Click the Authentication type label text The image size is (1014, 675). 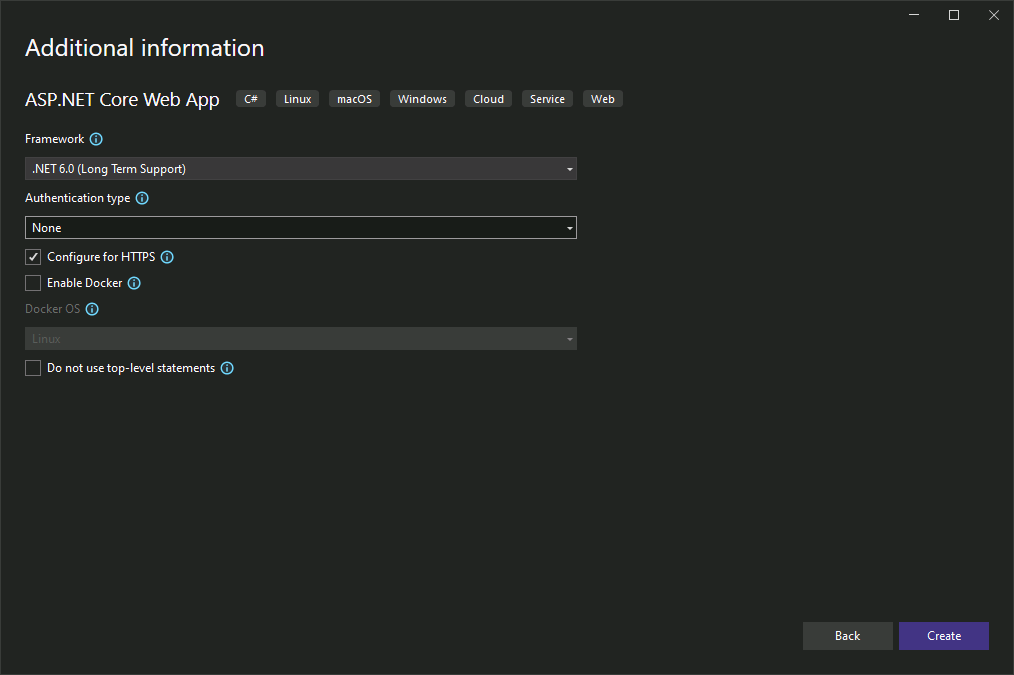tap(78, 198)
